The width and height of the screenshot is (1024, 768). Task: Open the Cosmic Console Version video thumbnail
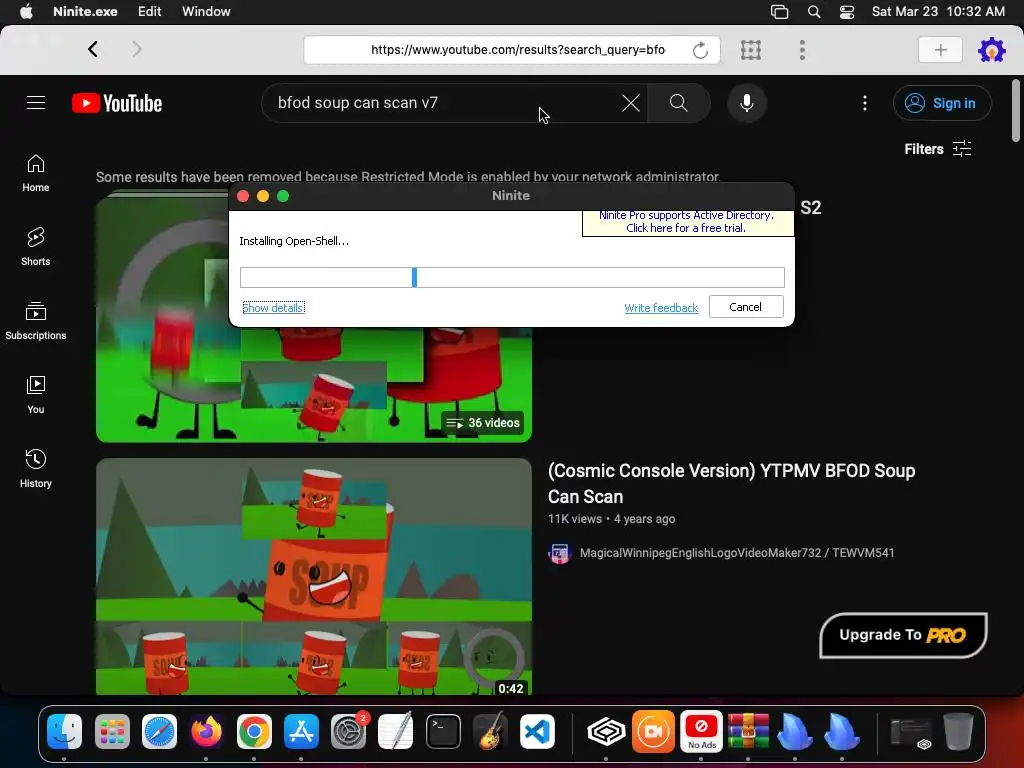[313, 576]
